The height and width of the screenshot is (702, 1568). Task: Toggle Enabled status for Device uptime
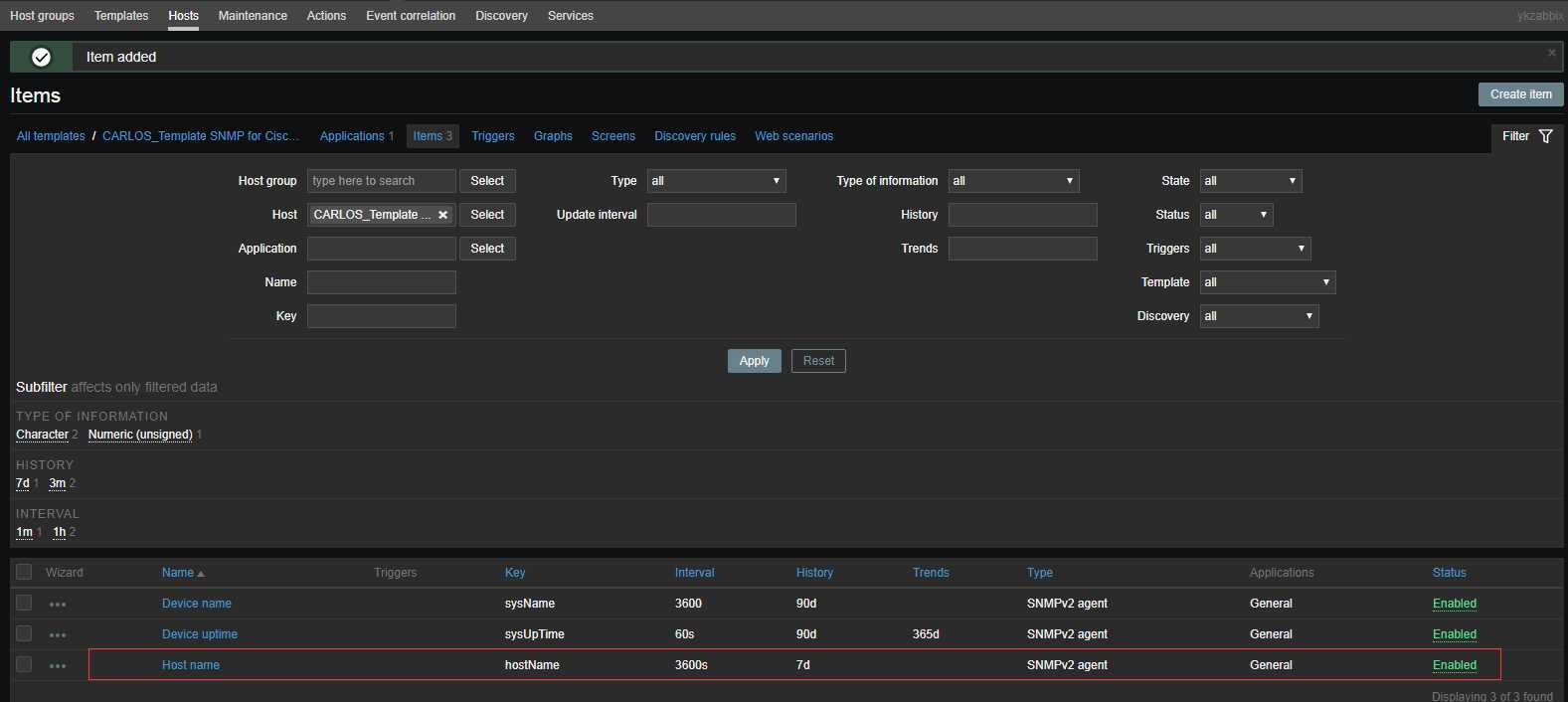click(1454, 634)
